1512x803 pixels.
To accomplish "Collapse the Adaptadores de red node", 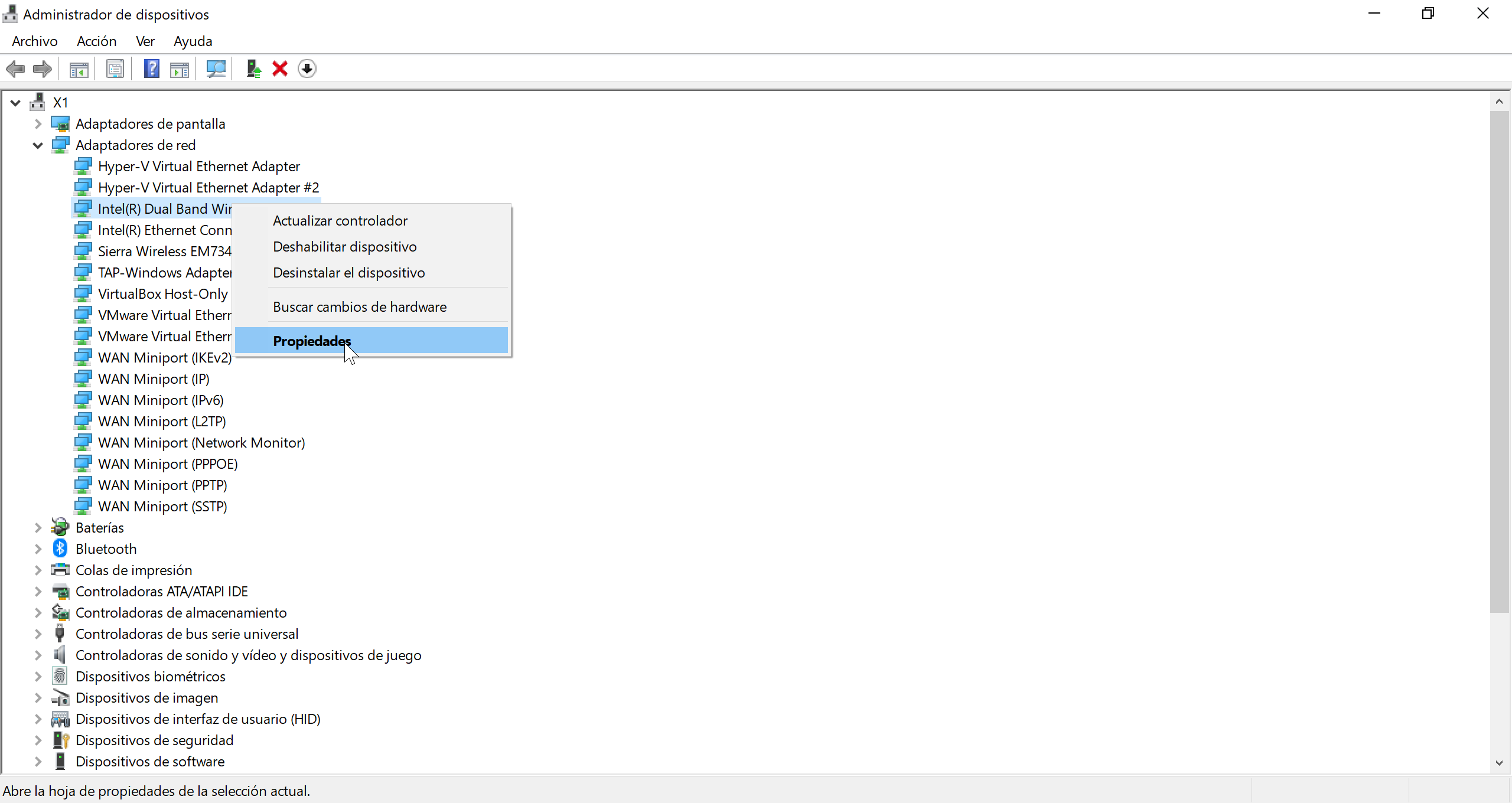I will click(x=38, y=145).
